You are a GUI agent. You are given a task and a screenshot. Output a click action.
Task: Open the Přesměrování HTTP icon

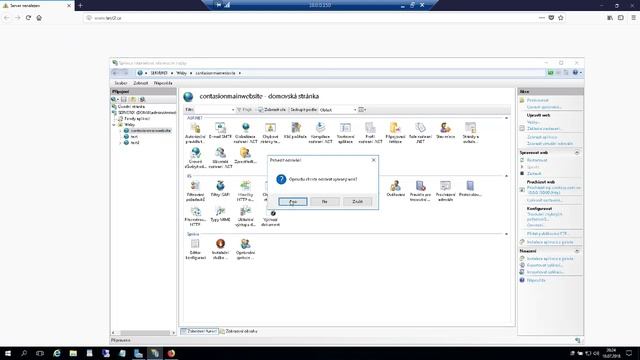196,216
